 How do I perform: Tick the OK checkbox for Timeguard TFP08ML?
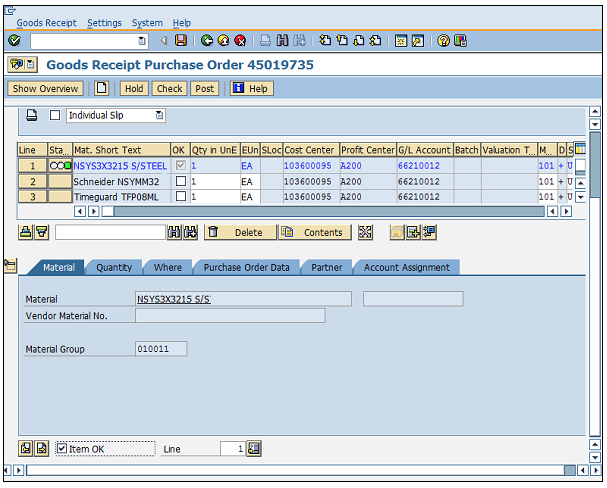pos(180,197)
